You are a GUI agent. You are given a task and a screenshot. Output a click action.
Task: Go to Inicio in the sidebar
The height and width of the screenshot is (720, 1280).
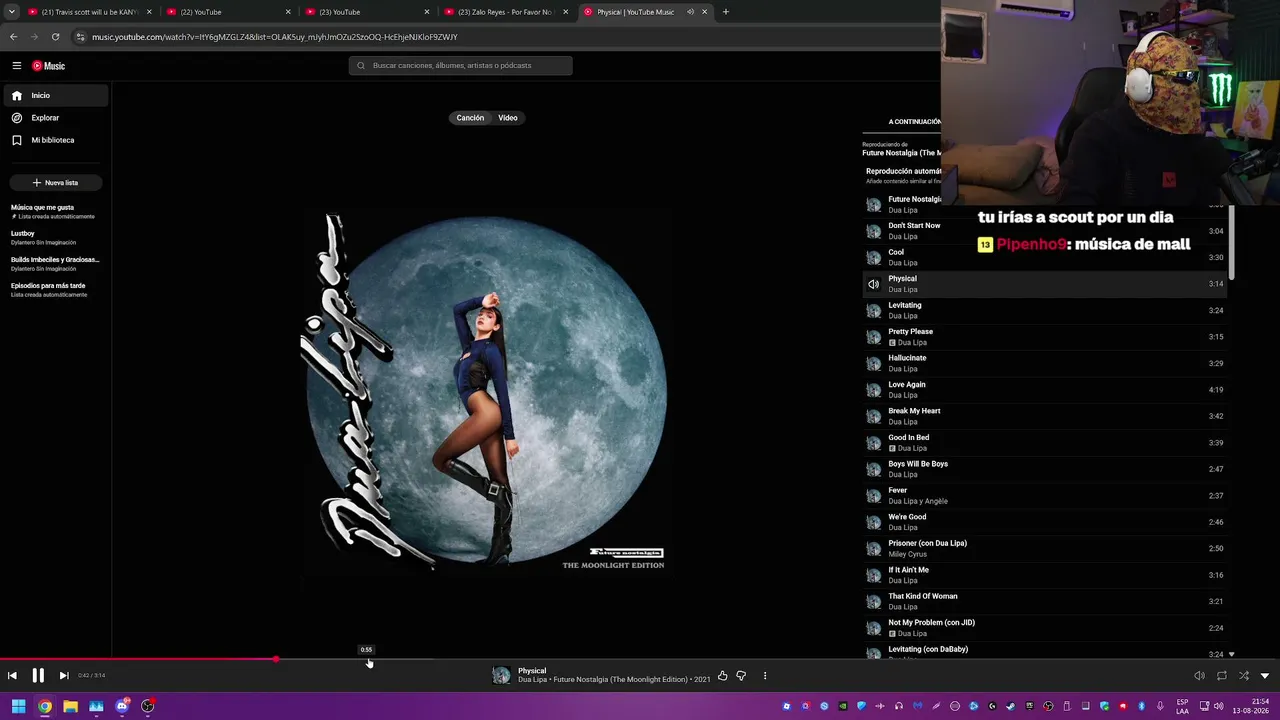pos(56,95)
